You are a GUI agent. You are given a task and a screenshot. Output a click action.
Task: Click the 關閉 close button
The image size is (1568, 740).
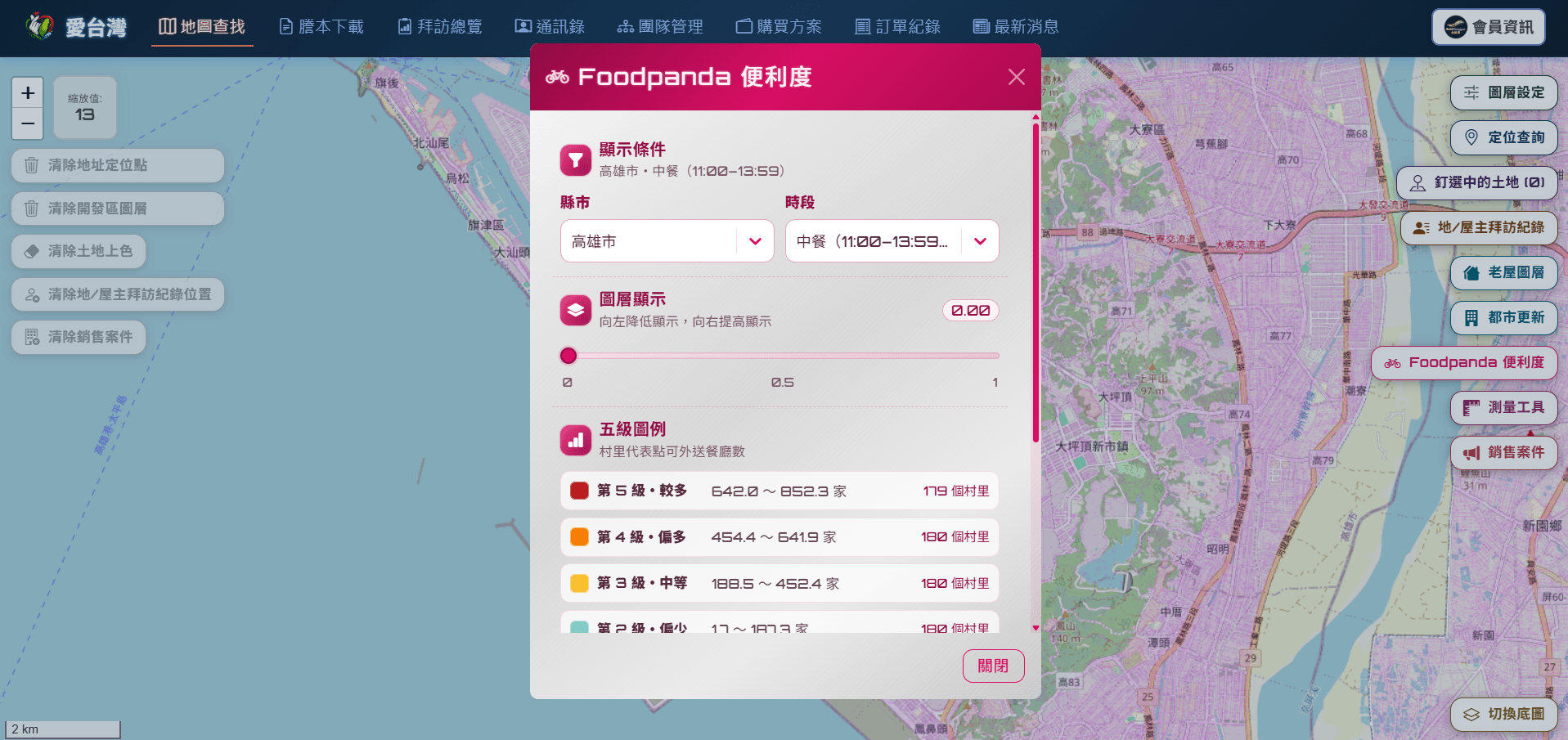(x=993, y=666)
